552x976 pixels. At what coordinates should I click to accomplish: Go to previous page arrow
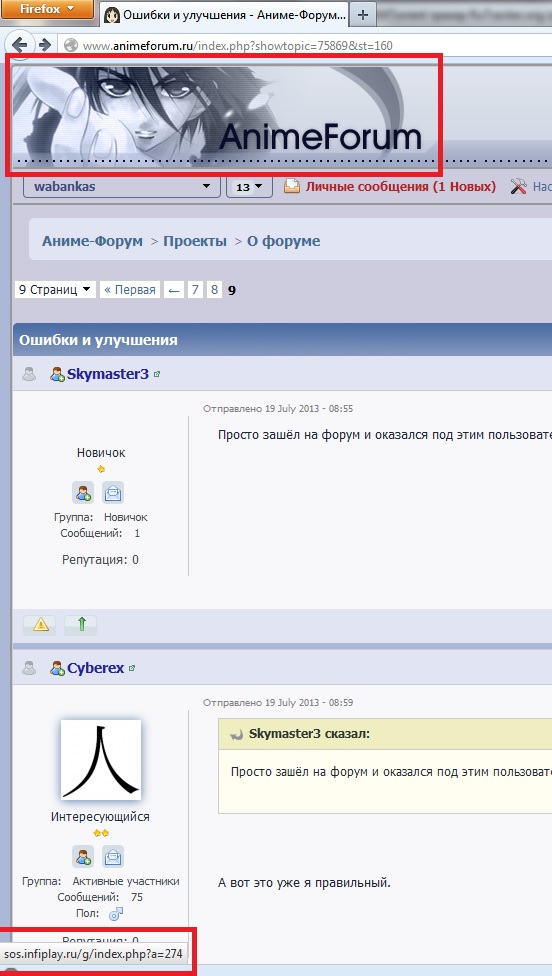[174, 289]
